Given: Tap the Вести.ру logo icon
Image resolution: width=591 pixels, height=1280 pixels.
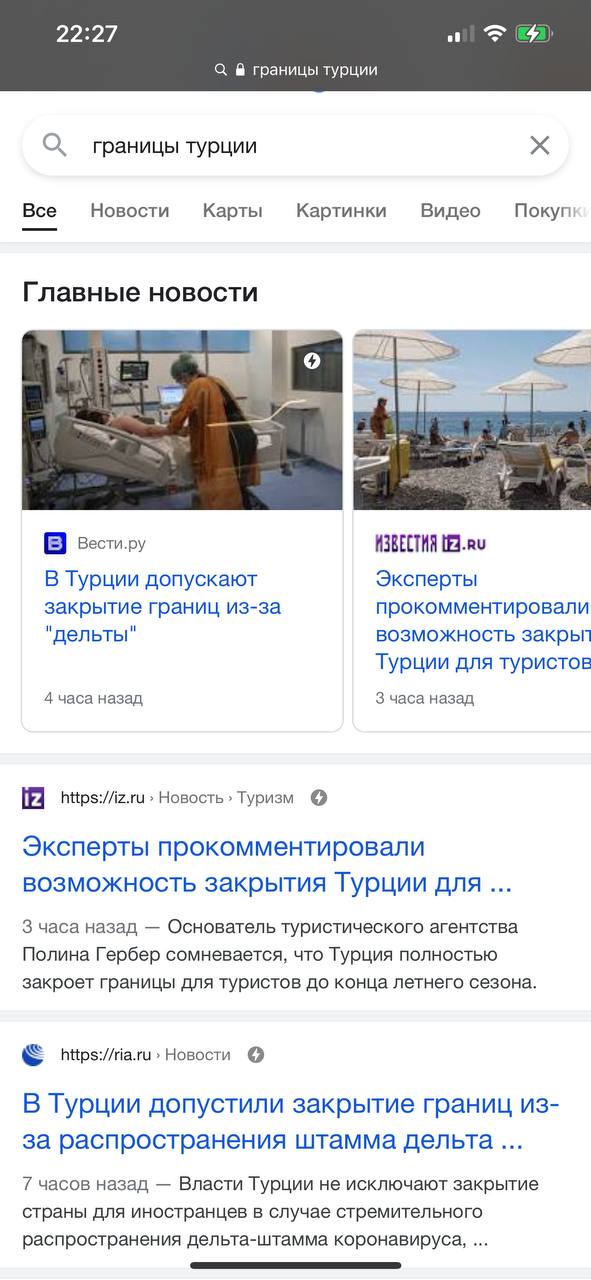Looking at the screenshot, I should [x=55, y=543].
